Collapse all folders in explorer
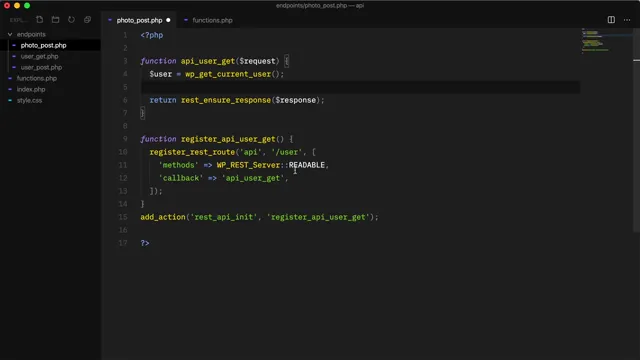Image resolution: width=640 pixels, height=360 pixels. coord(87,20)
